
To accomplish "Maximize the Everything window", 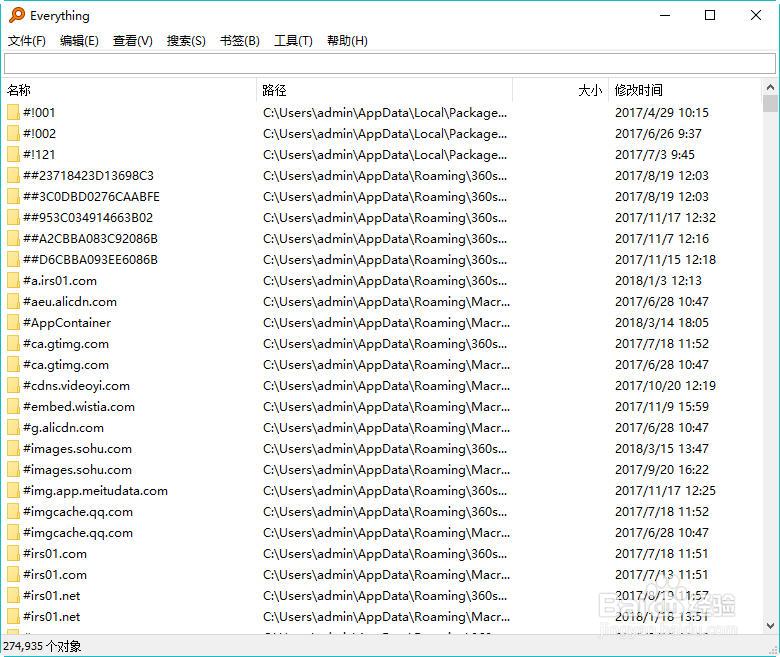I will 710,15.
